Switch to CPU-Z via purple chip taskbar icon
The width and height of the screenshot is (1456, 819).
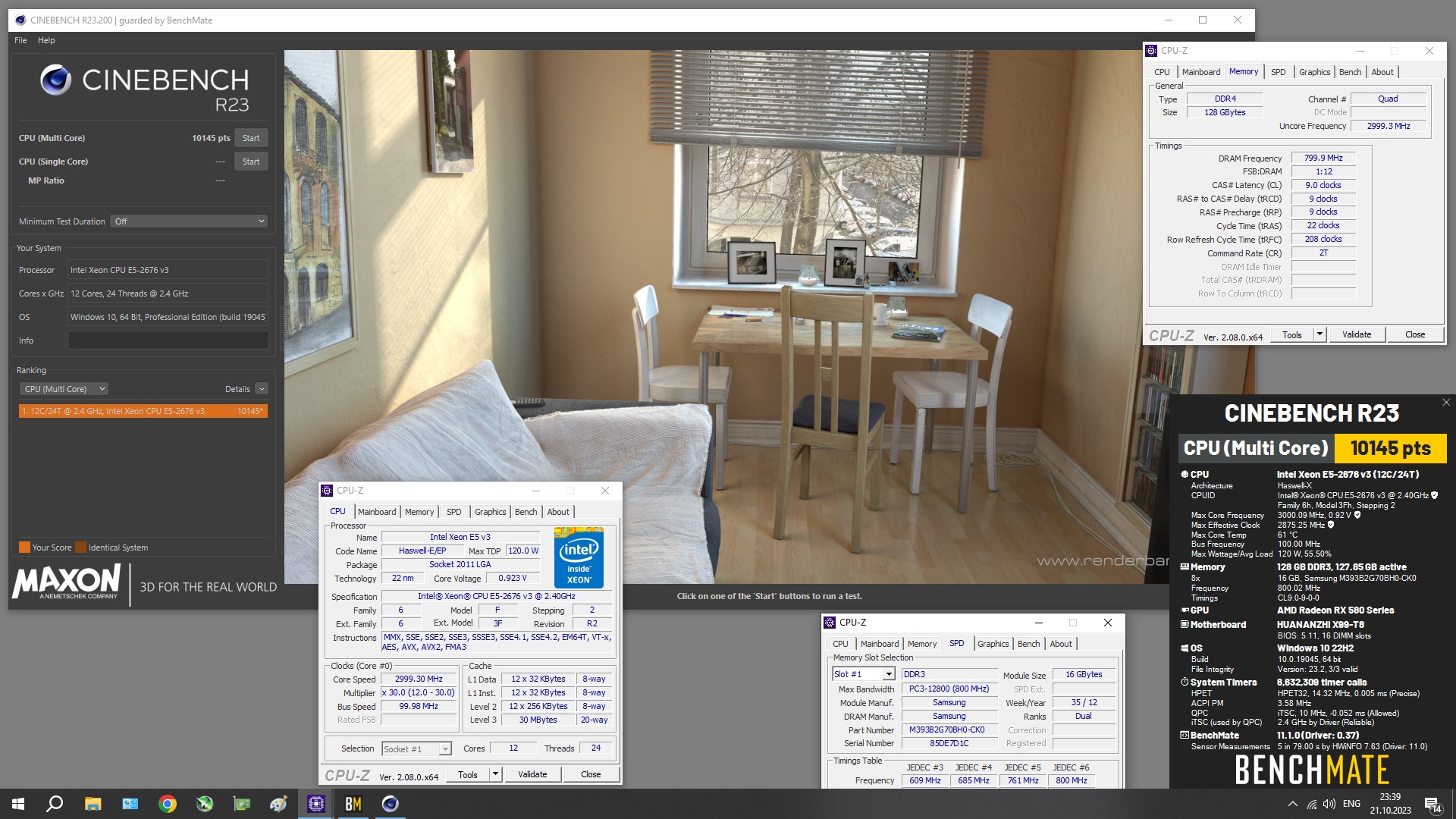click(x=316, y=804)
